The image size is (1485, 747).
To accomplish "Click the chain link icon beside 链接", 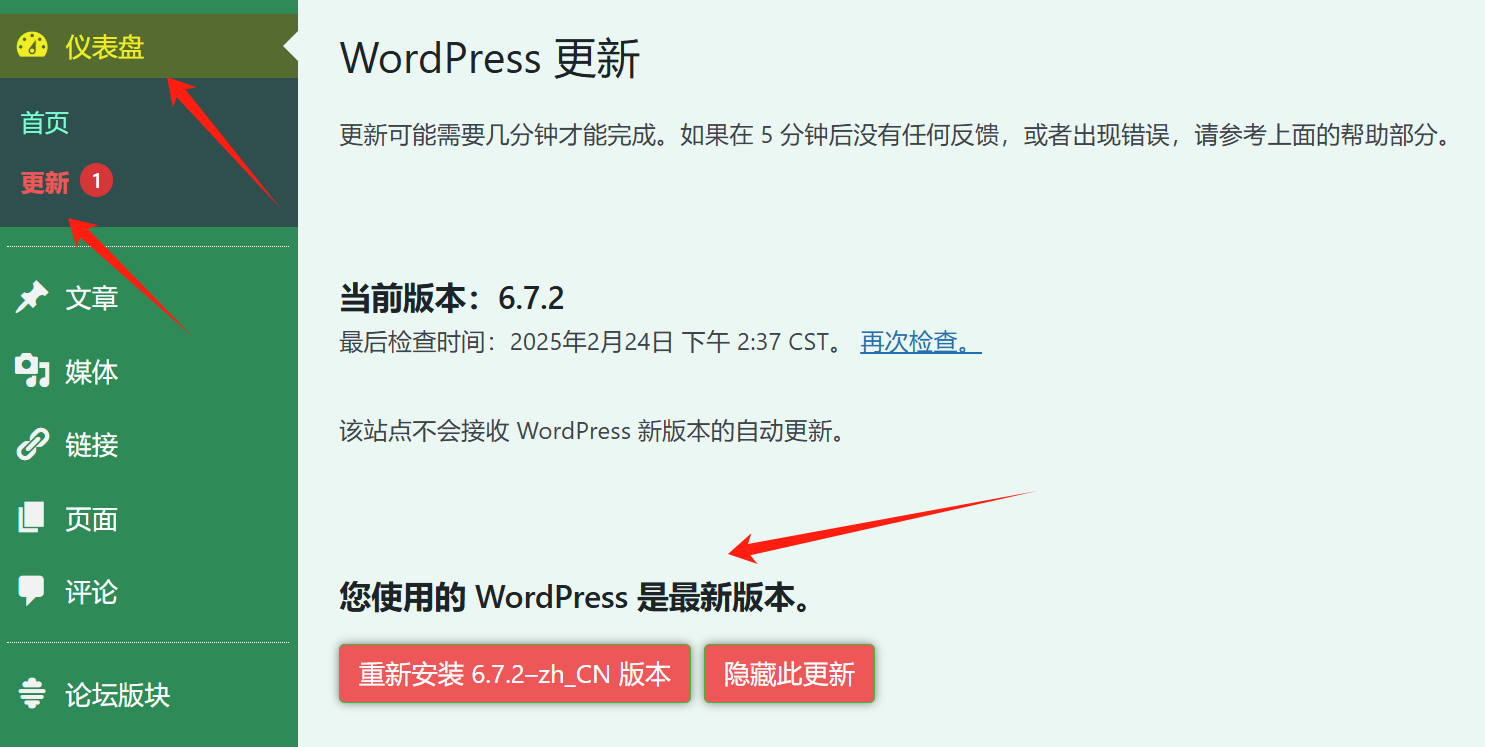I will click(x=30, y=444).
